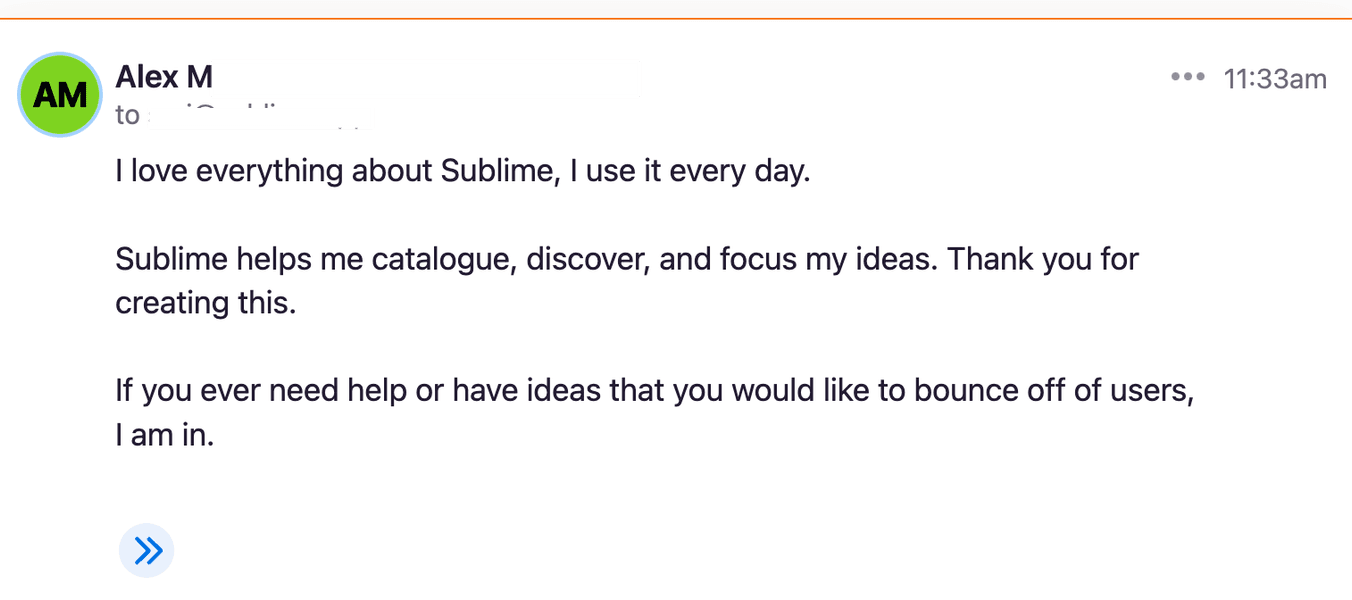Viewport: 1352px width, 600px height.
Task: Click the line starting 'Sublime helps me catalogue'
Action: [627, 260]
